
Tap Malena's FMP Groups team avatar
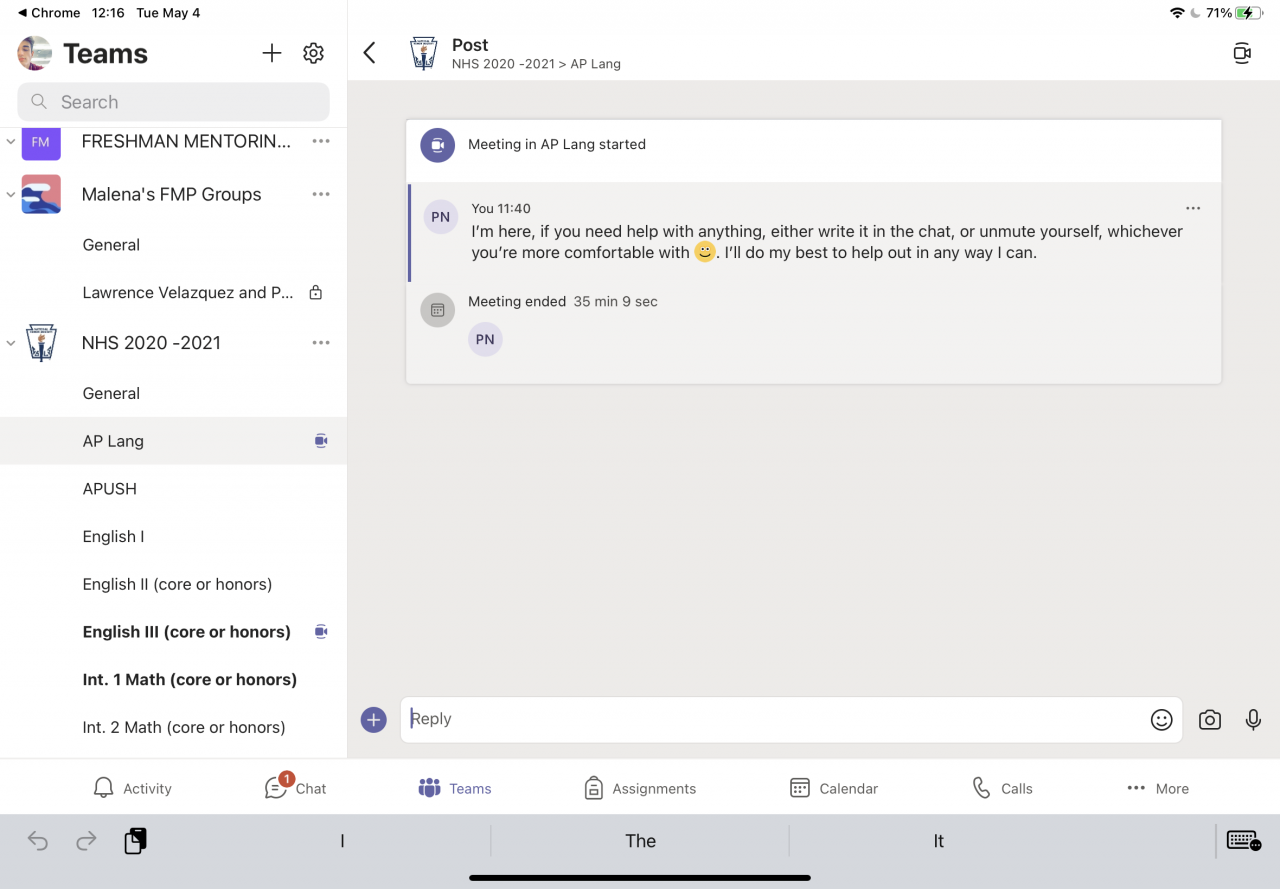41,194
